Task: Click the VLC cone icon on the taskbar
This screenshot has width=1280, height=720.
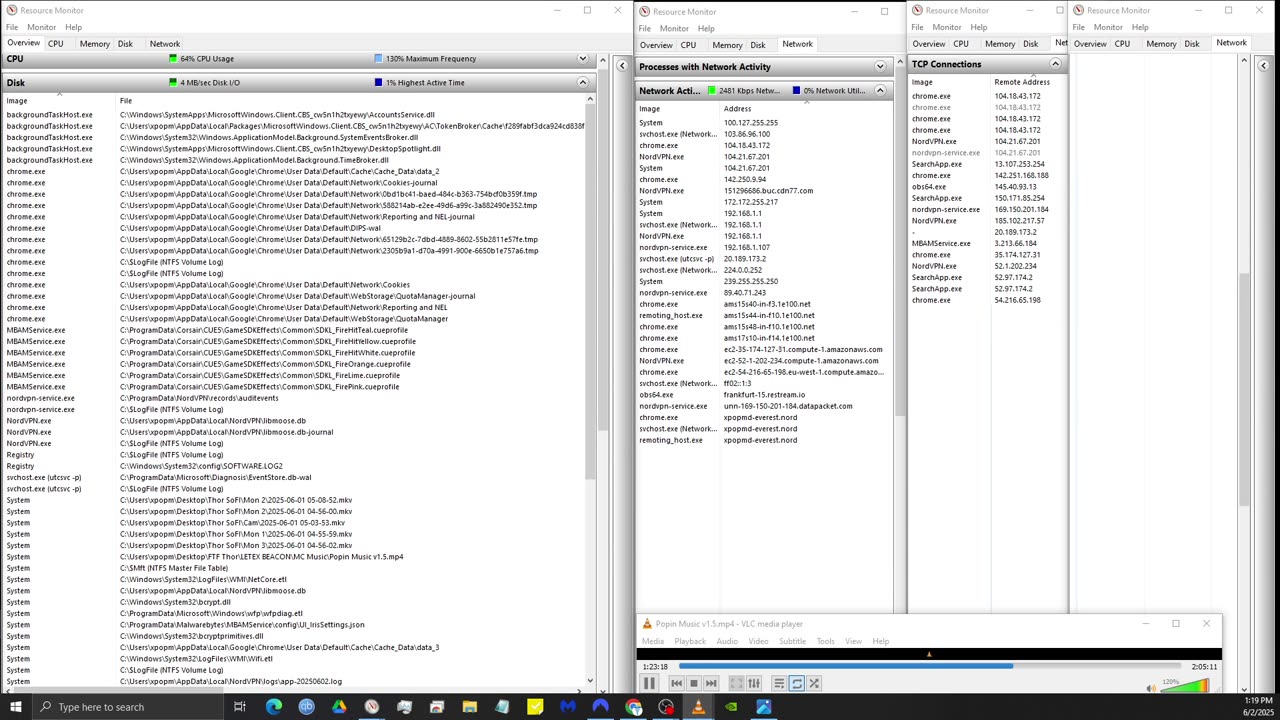Action: [x=698, y=707]
